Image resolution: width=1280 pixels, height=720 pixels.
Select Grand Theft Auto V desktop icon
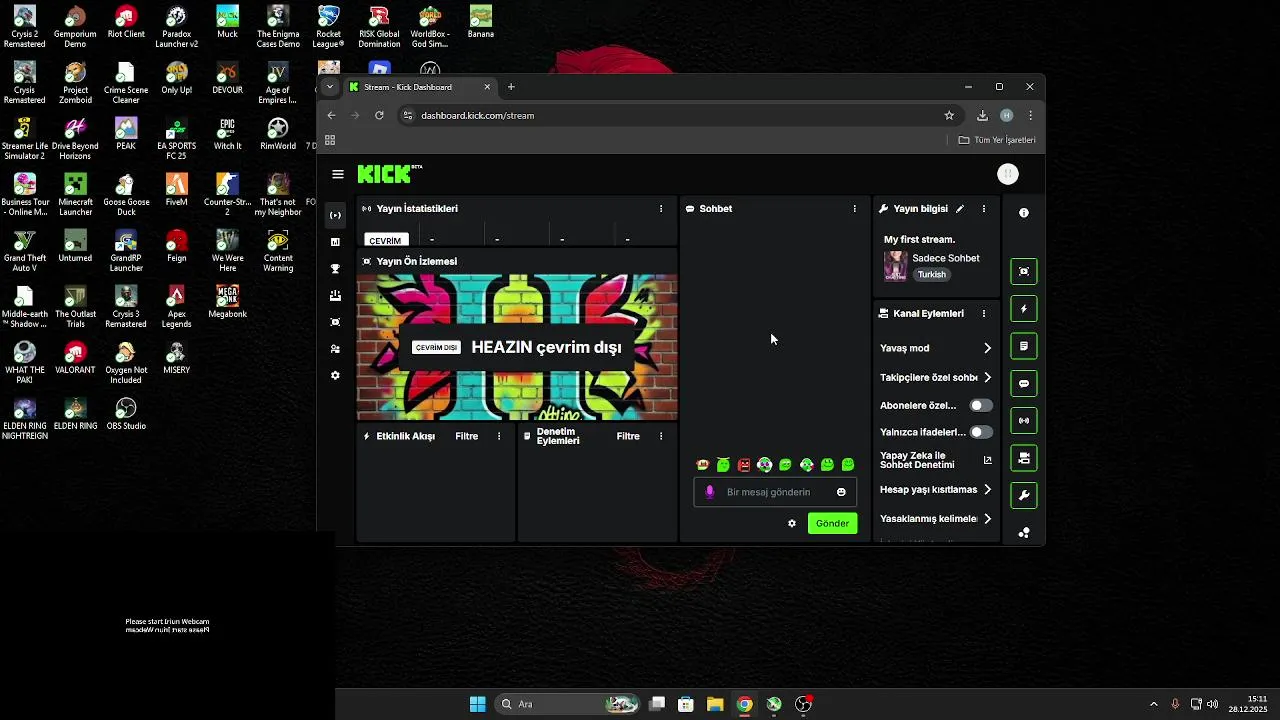[24, 250]
